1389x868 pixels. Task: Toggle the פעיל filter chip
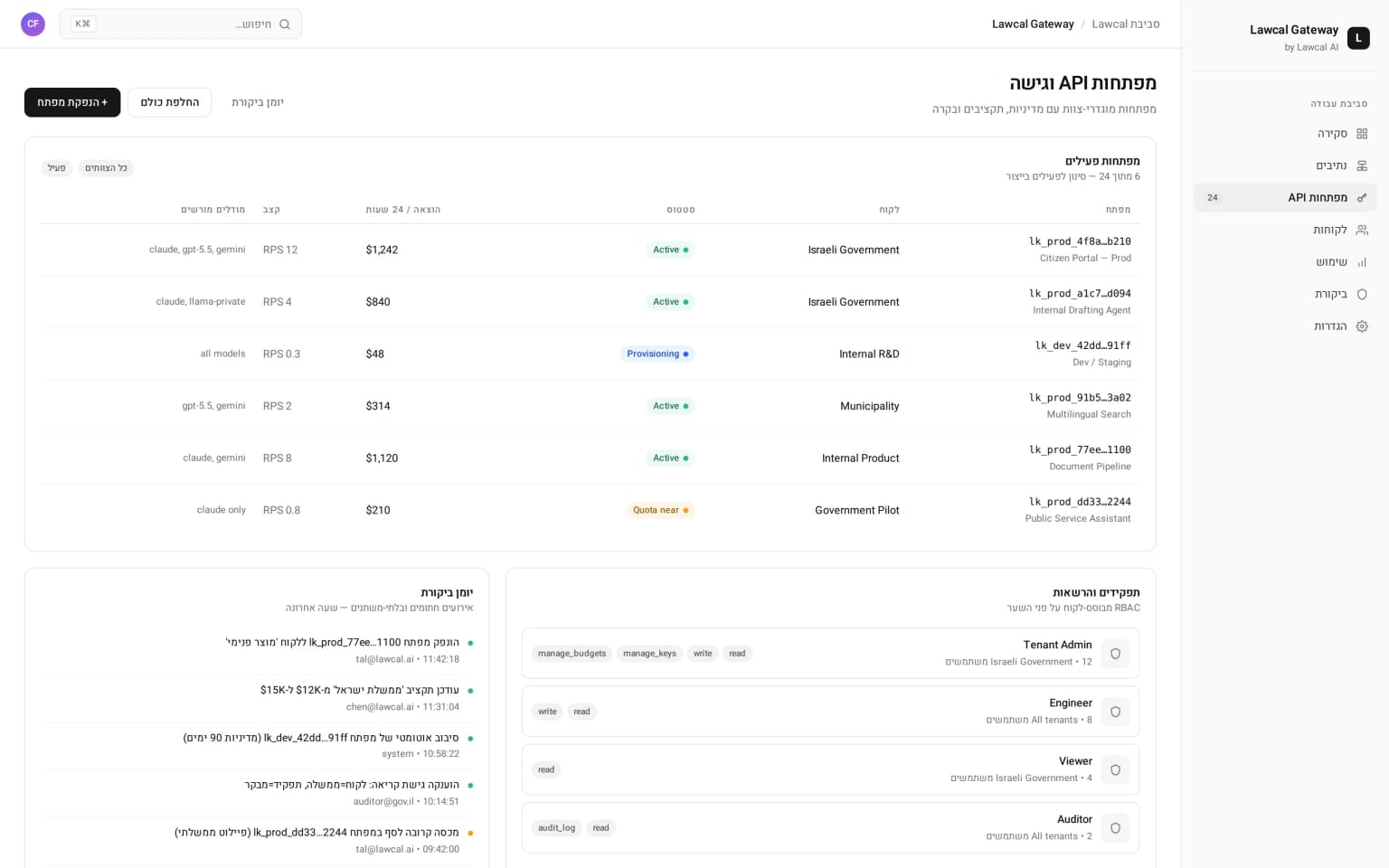pyautogui.click(x=57, y=168)
